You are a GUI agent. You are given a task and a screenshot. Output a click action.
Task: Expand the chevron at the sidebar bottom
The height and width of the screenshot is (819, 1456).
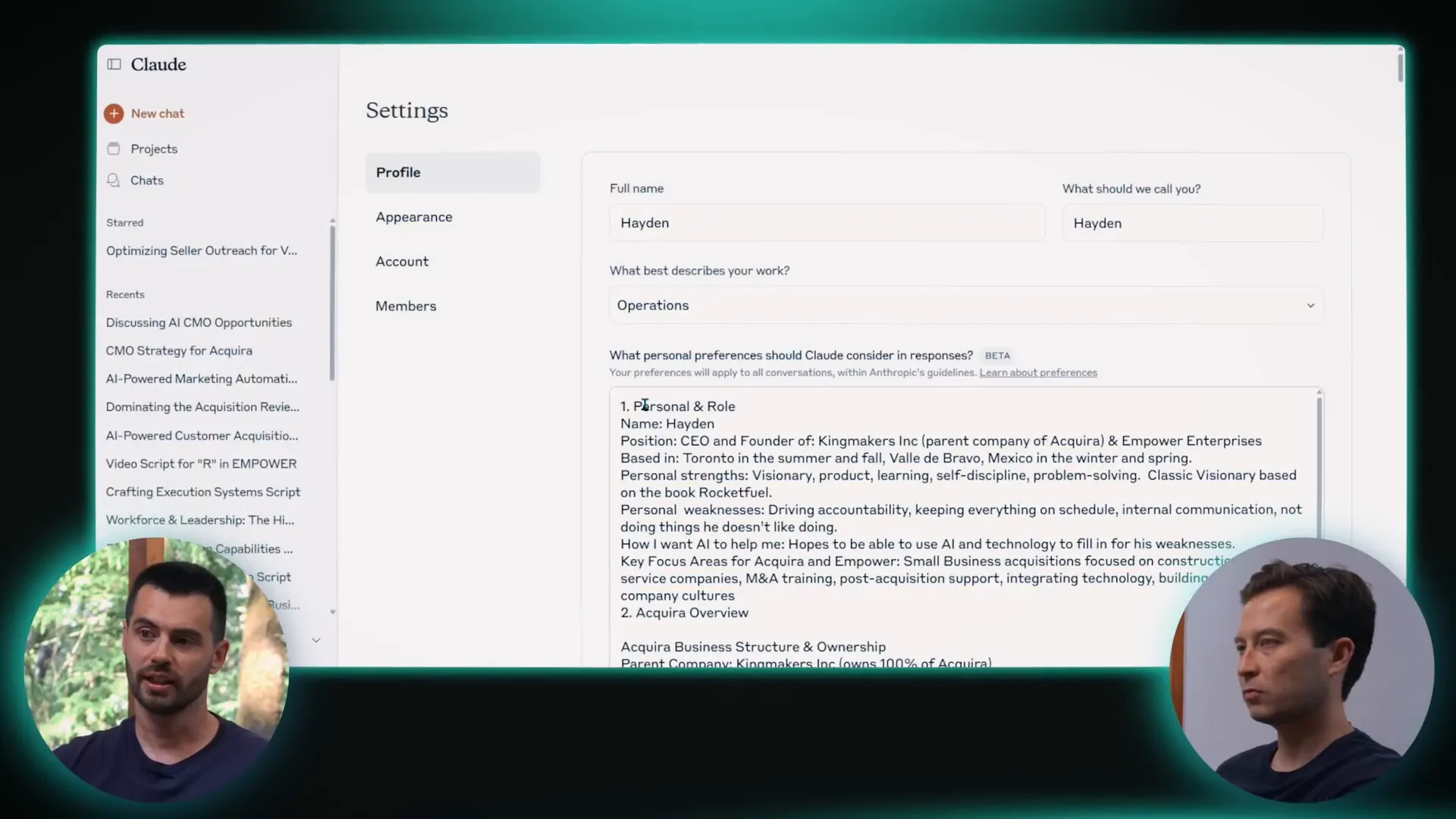click(316, 640)
